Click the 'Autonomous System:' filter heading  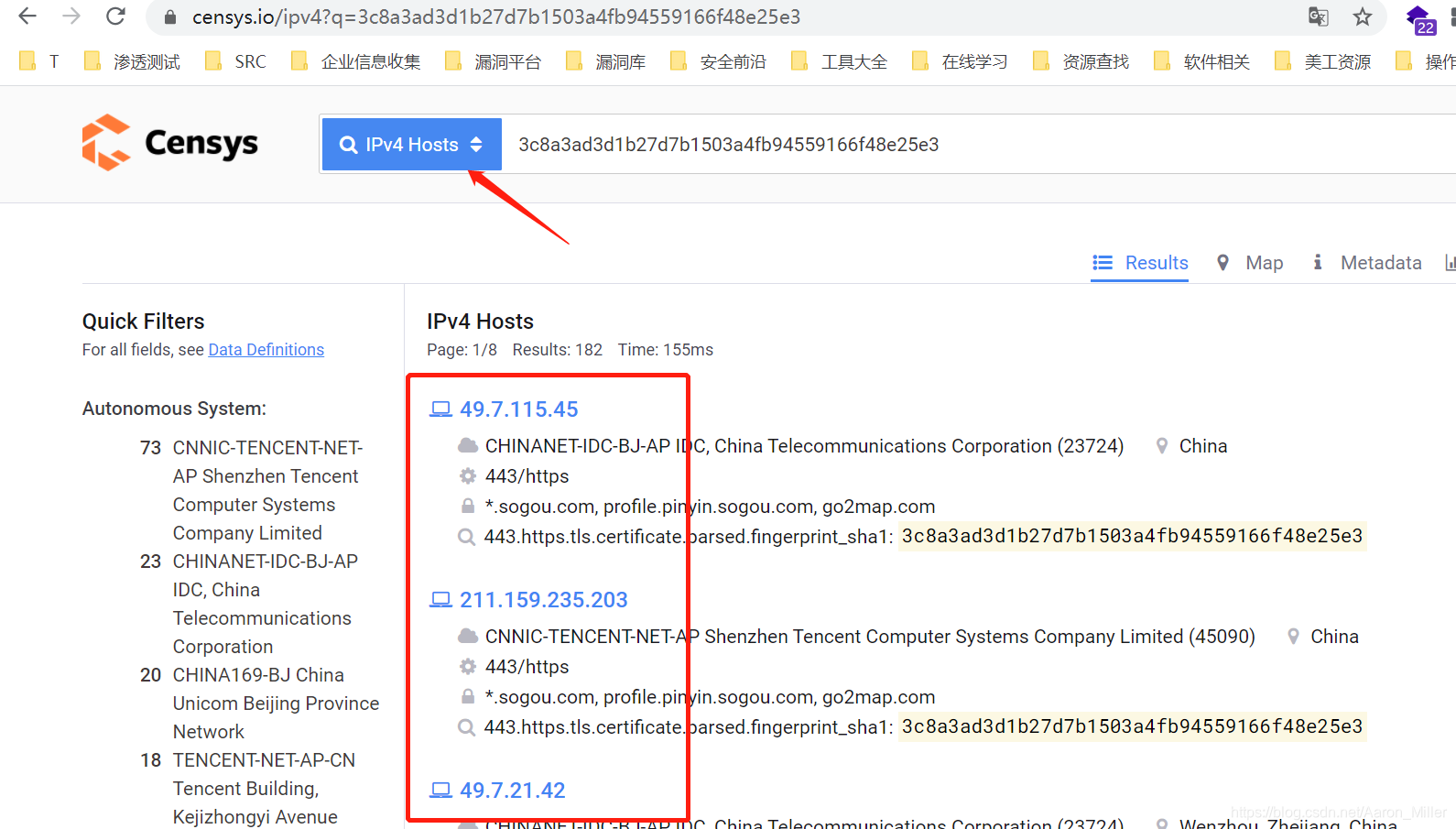(174, 409)
